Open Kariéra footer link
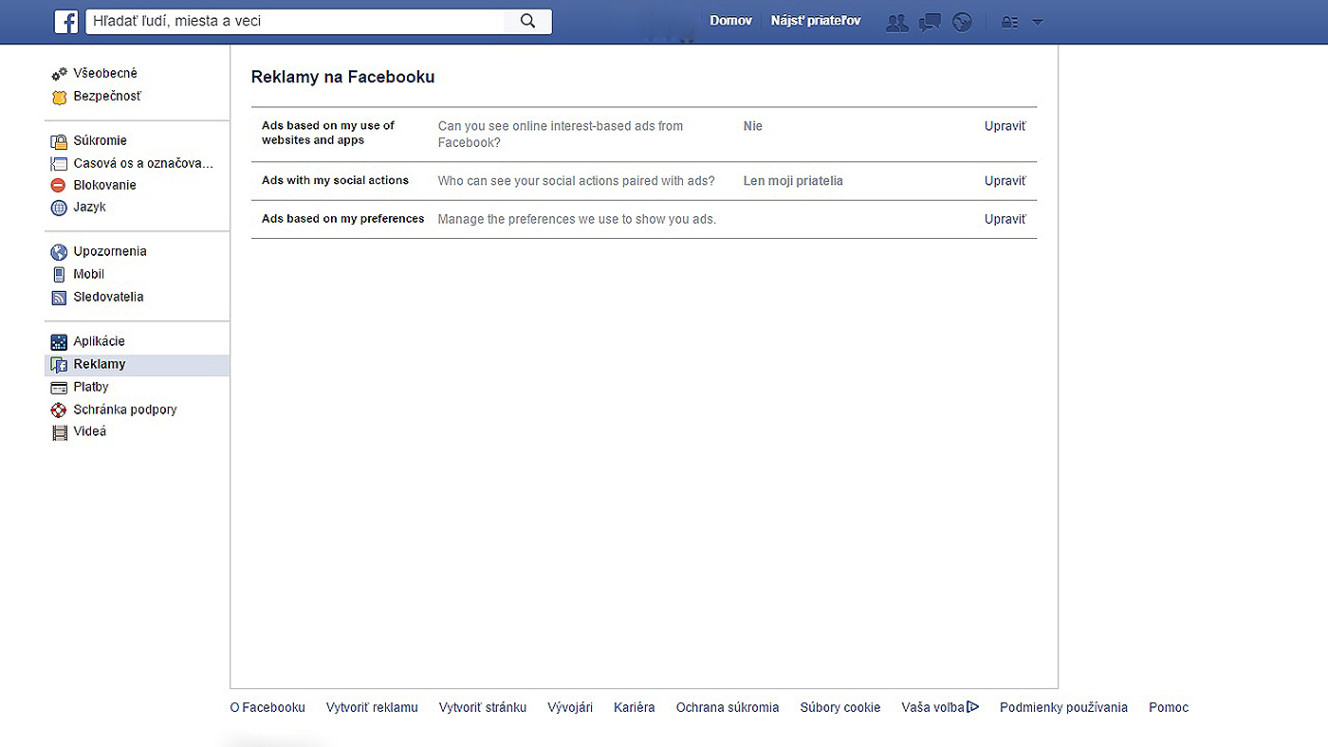1328x747 pixels. pos(634,707)
